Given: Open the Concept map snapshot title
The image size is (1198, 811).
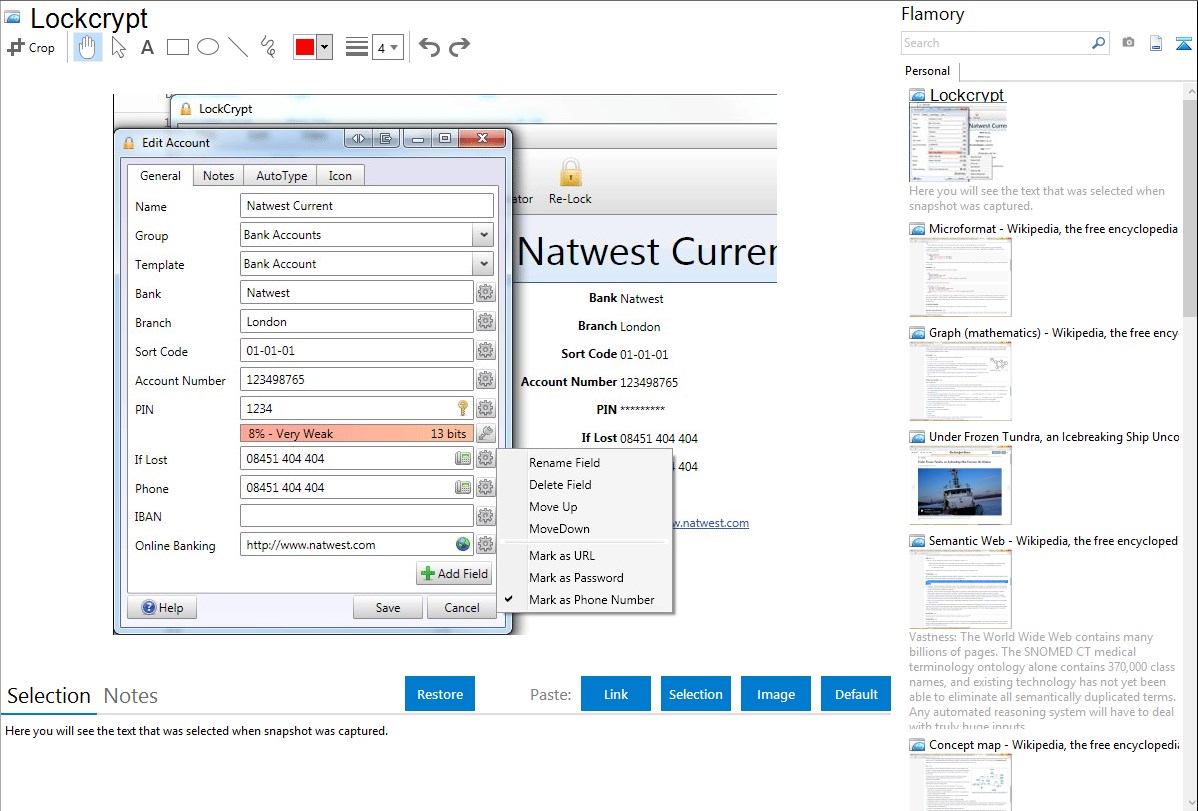Looking at the screenshot, I should click(1053, 745).
